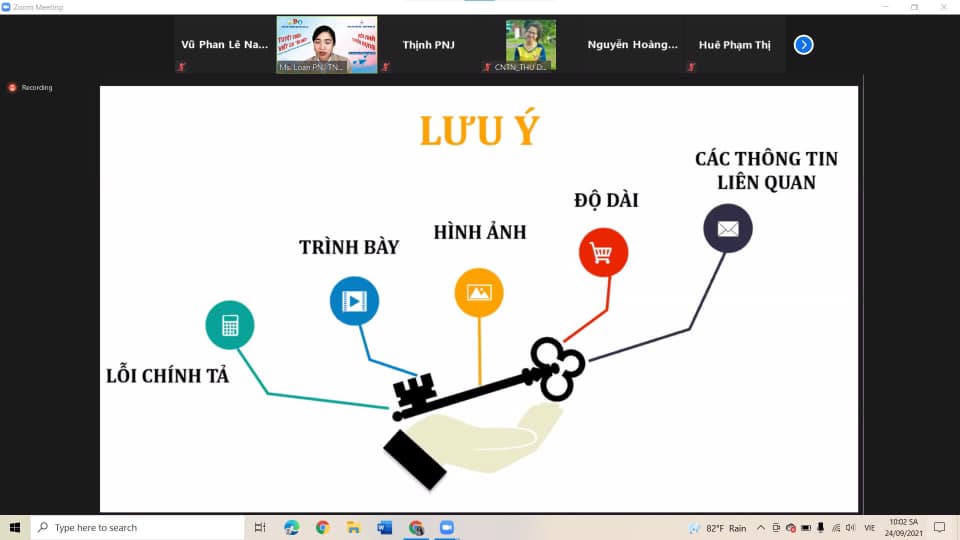Open the notification center
960x540 pixels.
click(x=939, y=527)
